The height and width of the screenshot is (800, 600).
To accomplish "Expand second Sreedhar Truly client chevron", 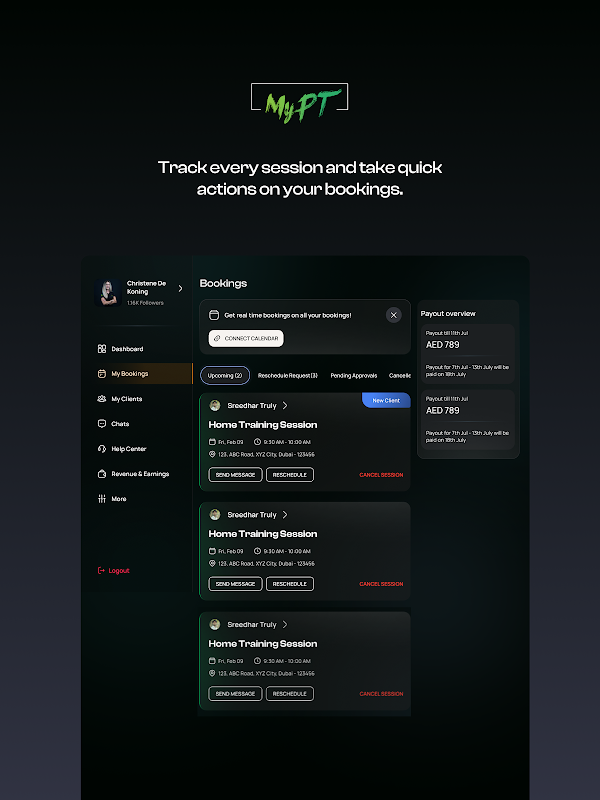I will (285, 514).
